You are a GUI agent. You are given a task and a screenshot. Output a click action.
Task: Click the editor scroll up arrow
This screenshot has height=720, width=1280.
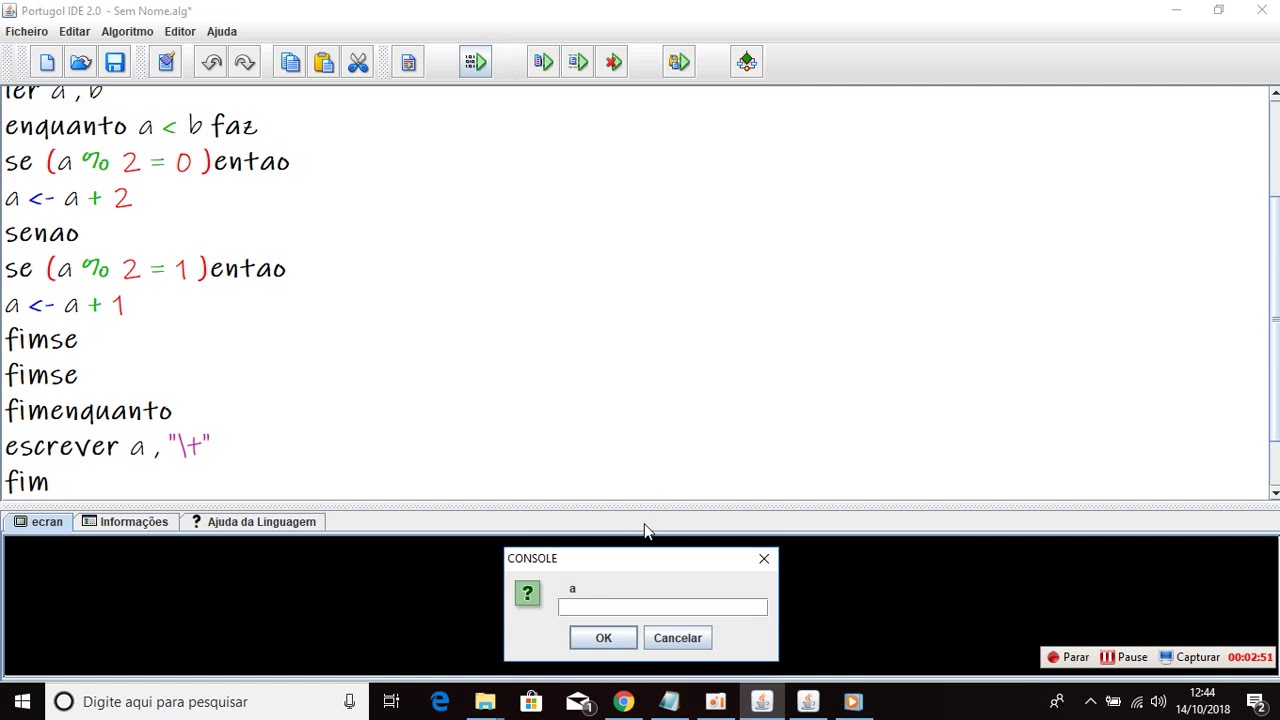coord(1274,93)
